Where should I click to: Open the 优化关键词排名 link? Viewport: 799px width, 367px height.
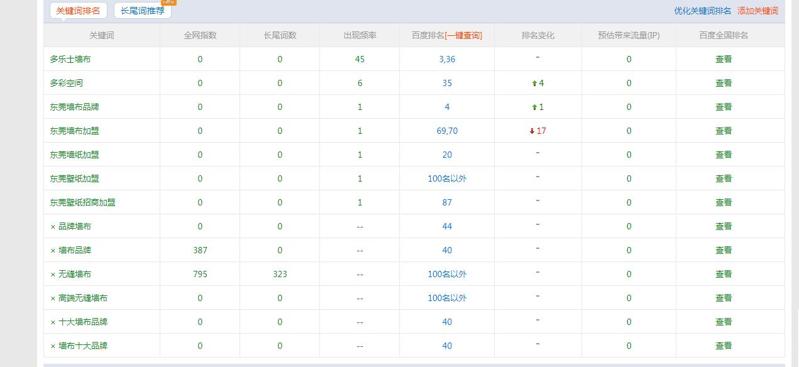[x=702, y=11]
